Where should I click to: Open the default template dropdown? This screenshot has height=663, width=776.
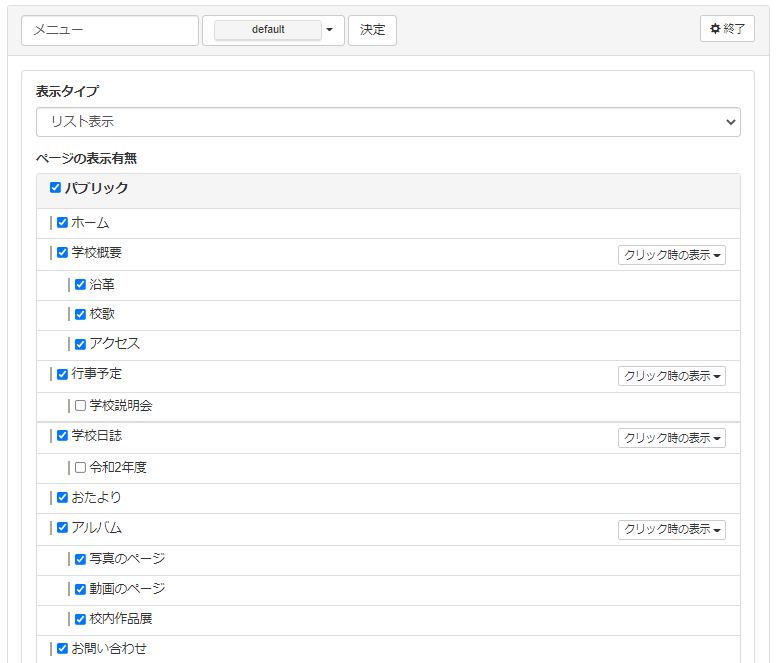[273, 30]
